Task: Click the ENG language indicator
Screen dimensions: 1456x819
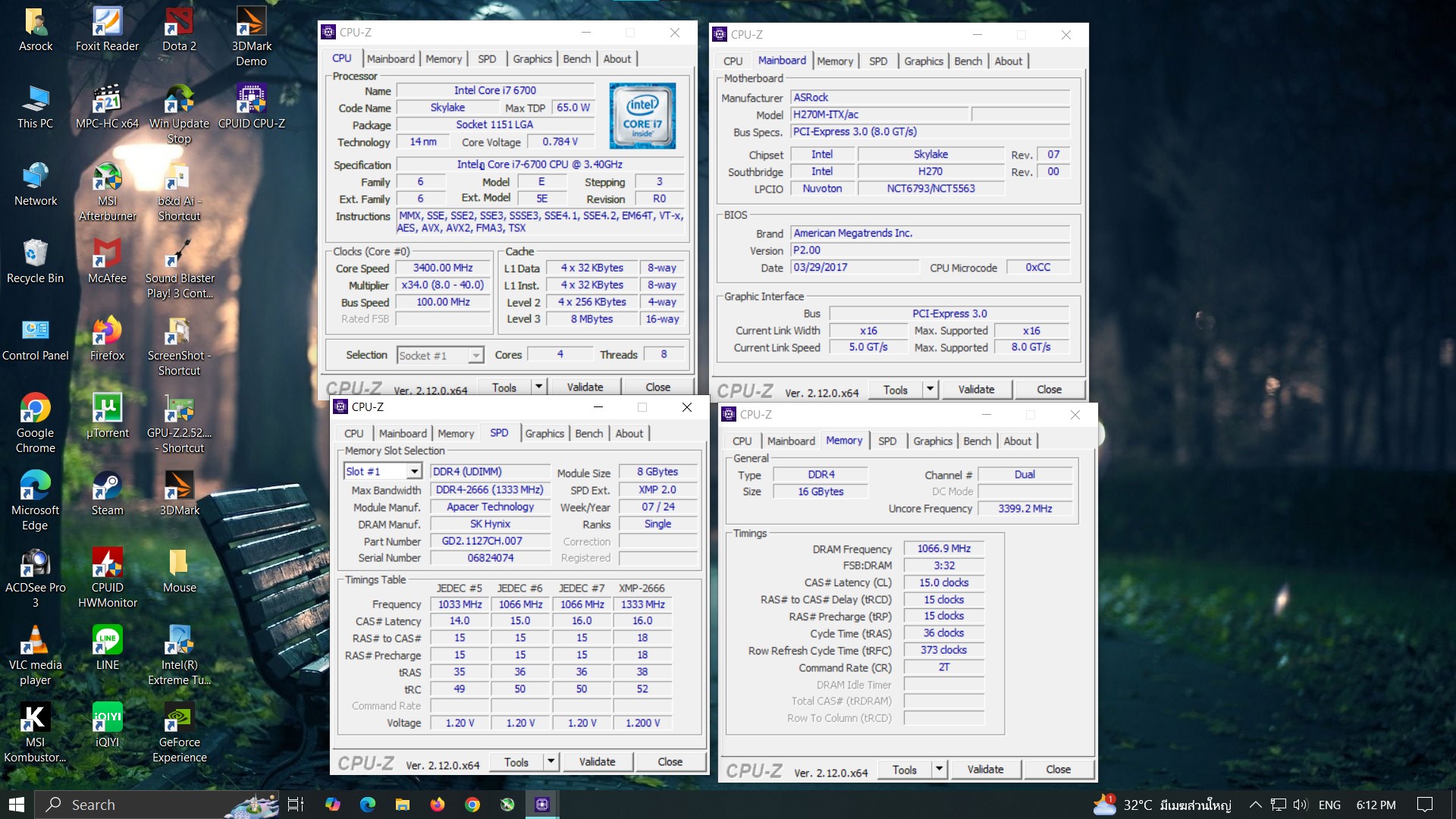Action: click(1329, 805)
